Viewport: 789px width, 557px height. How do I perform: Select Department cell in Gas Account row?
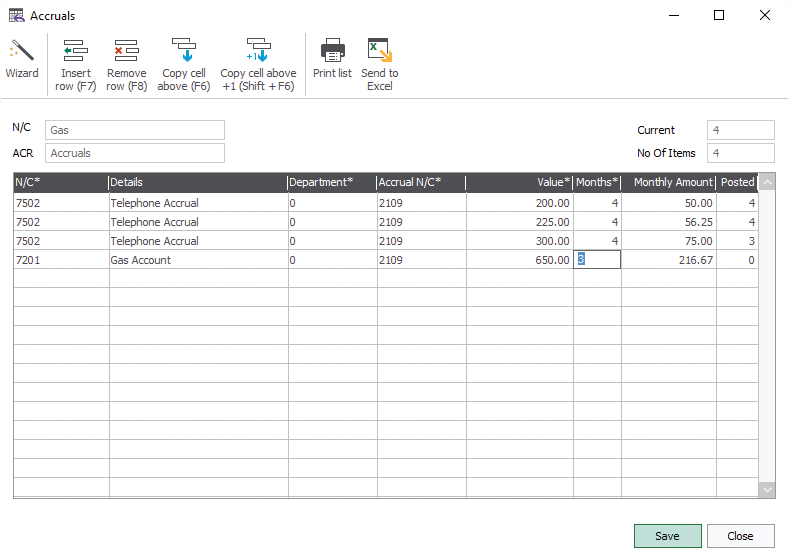click(333, 260)
